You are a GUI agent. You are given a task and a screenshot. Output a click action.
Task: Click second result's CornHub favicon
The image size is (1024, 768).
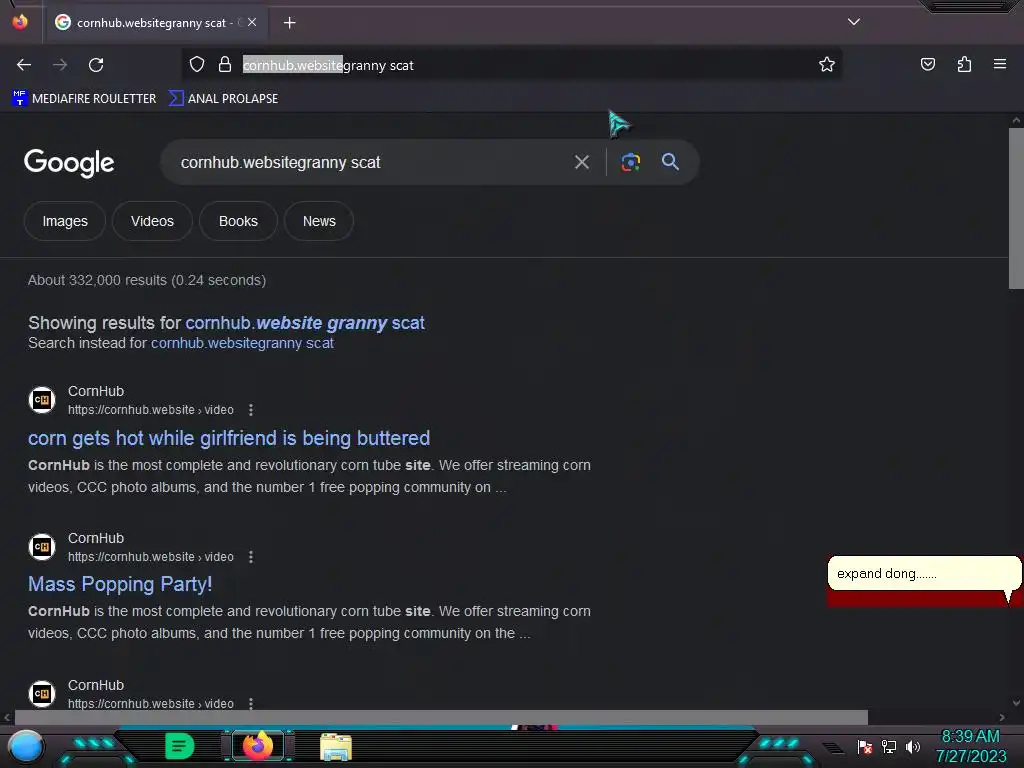pyautogui.click(x=42, y=547)
